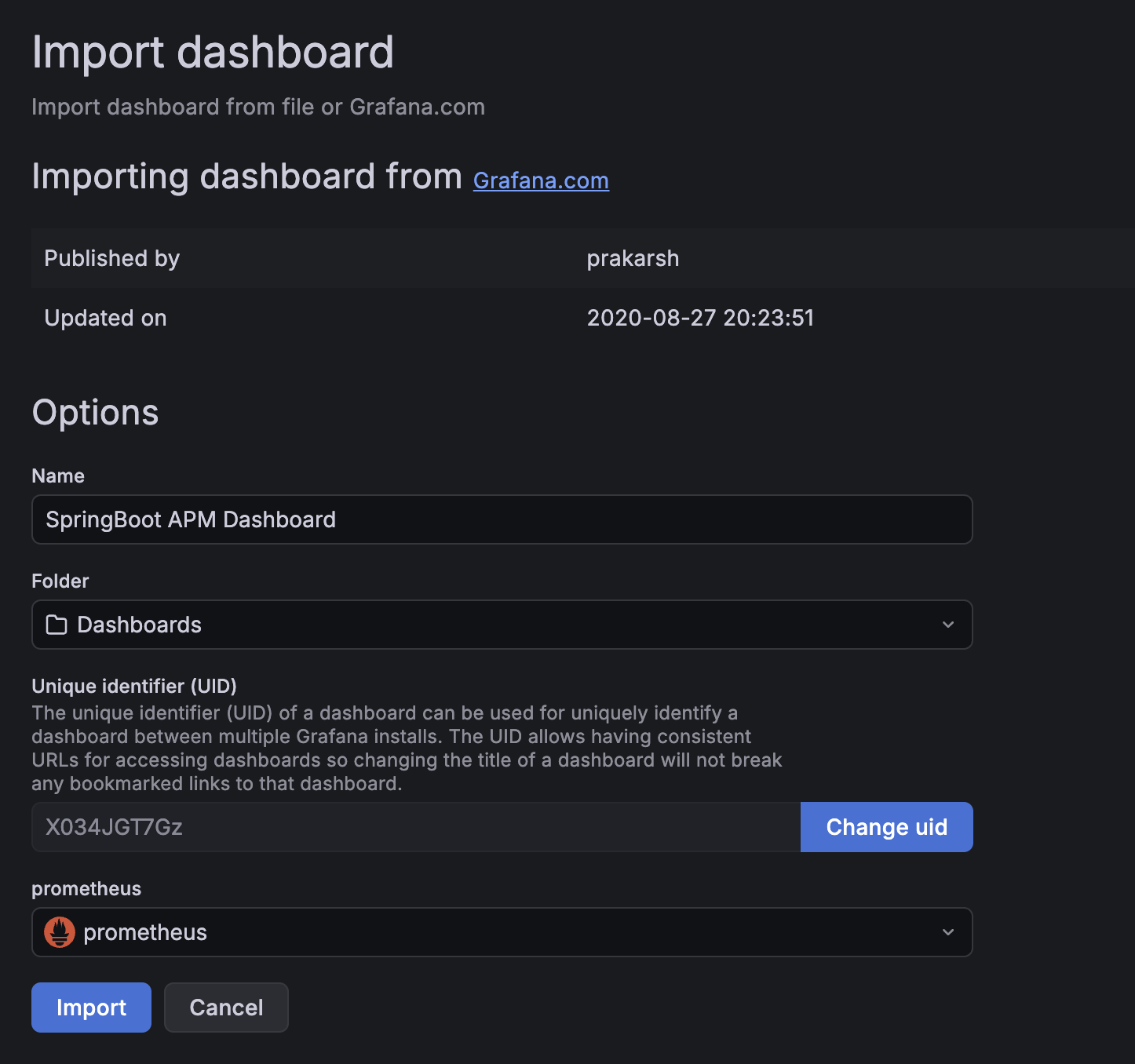Viewport: 1135px width, 1064px height.
Task: Click the publisher name prakarsh
Action: click(633, 258)
